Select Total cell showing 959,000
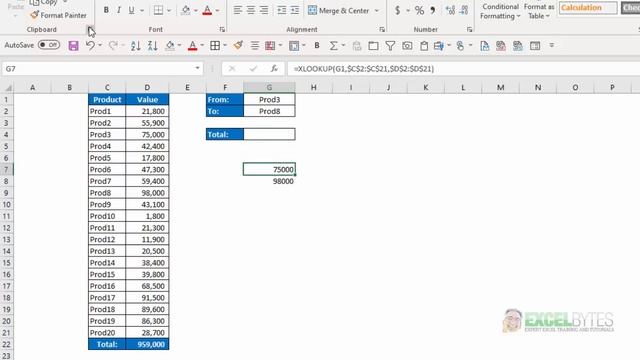 [147, 344]
